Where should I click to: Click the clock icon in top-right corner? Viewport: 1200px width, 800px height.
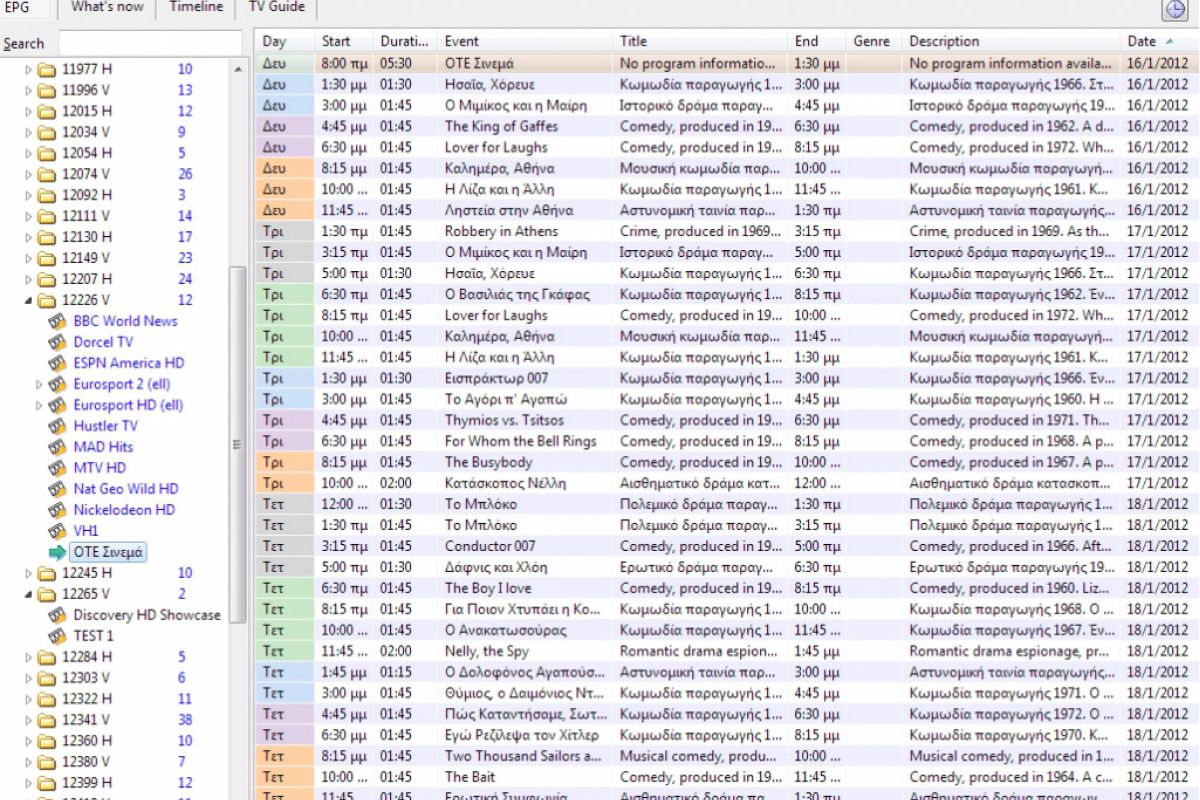[x=1174, y=10]
